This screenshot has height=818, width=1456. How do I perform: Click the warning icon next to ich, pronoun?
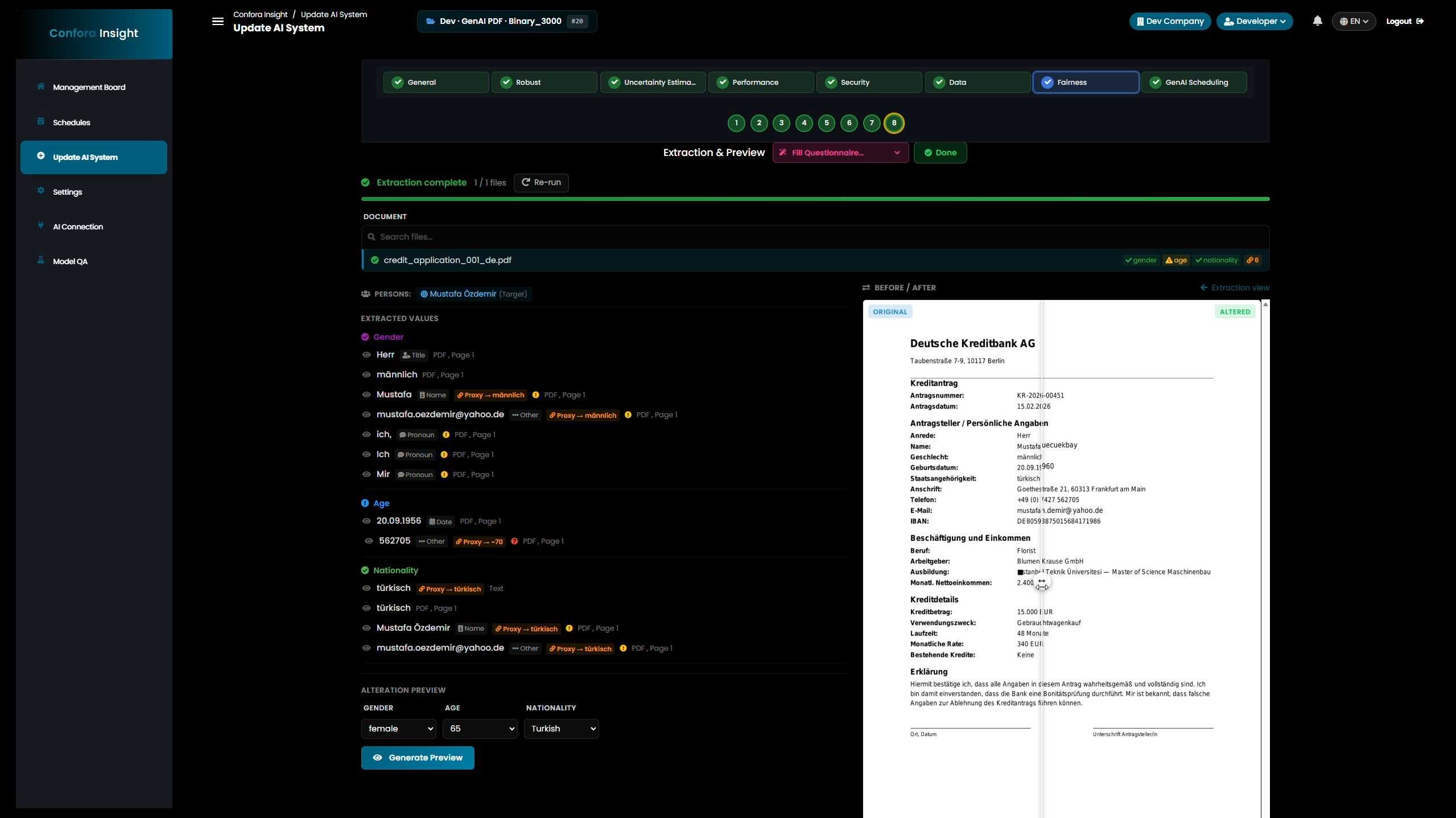pyautogui.click(x=446, y=435)
